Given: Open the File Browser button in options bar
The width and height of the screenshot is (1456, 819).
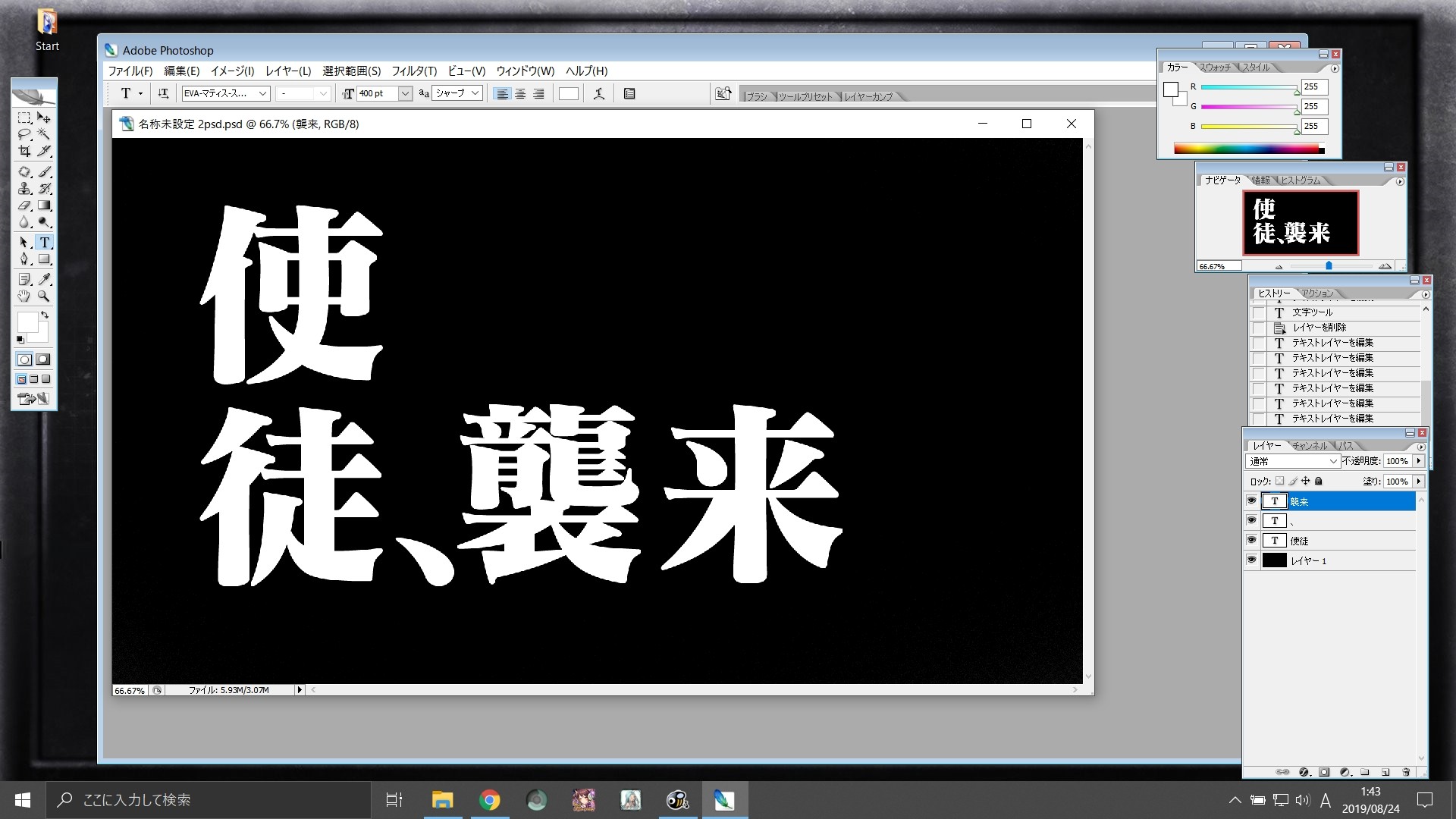Looking at the screenshot, I should tap(723, 93).
